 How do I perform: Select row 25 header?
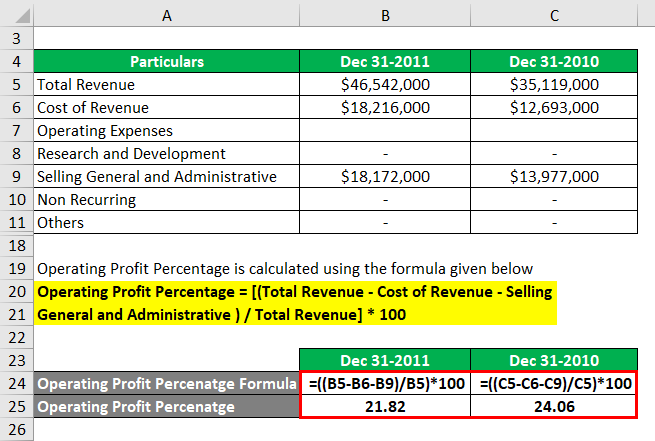17,406
